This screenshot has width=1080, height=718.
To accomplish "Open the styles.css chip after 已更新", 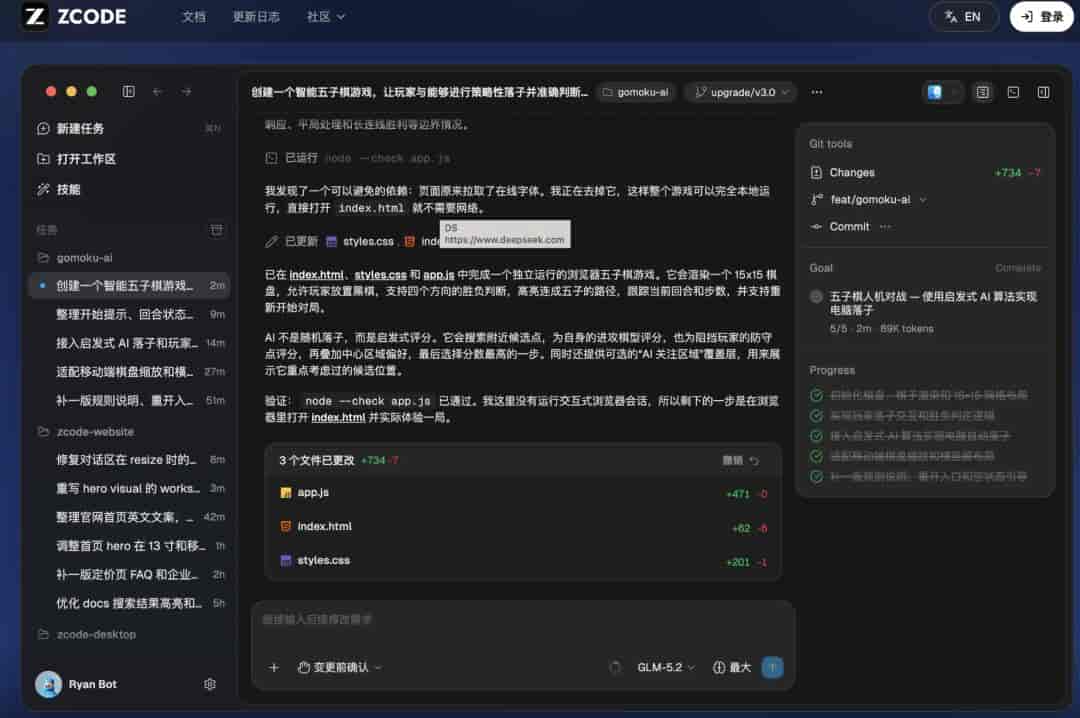I will coord(360,241).
